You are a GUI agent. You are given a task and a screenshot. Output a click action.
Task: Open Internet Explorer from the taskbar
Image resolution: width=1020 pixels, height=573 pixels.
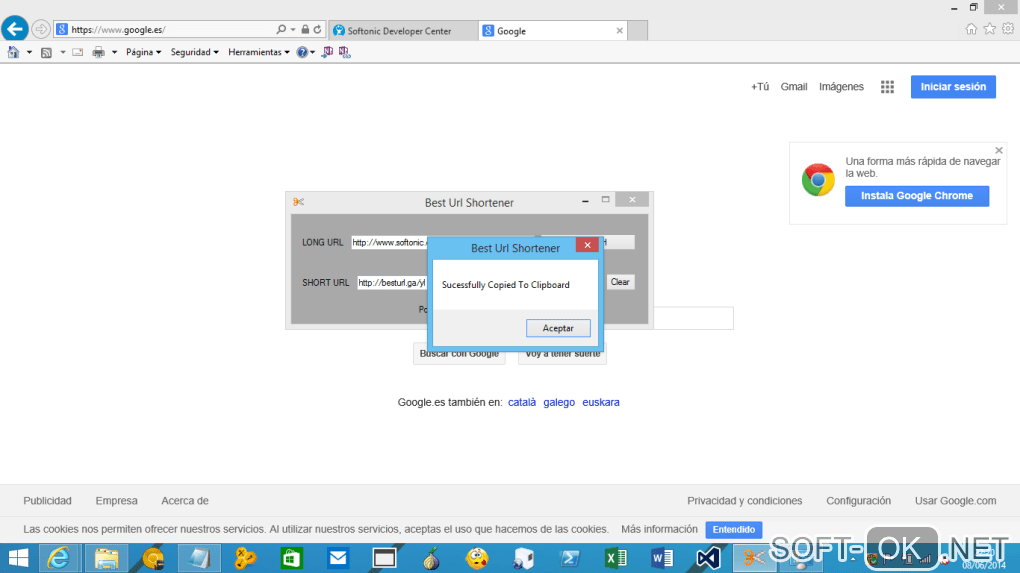click(x=59, y=558)
